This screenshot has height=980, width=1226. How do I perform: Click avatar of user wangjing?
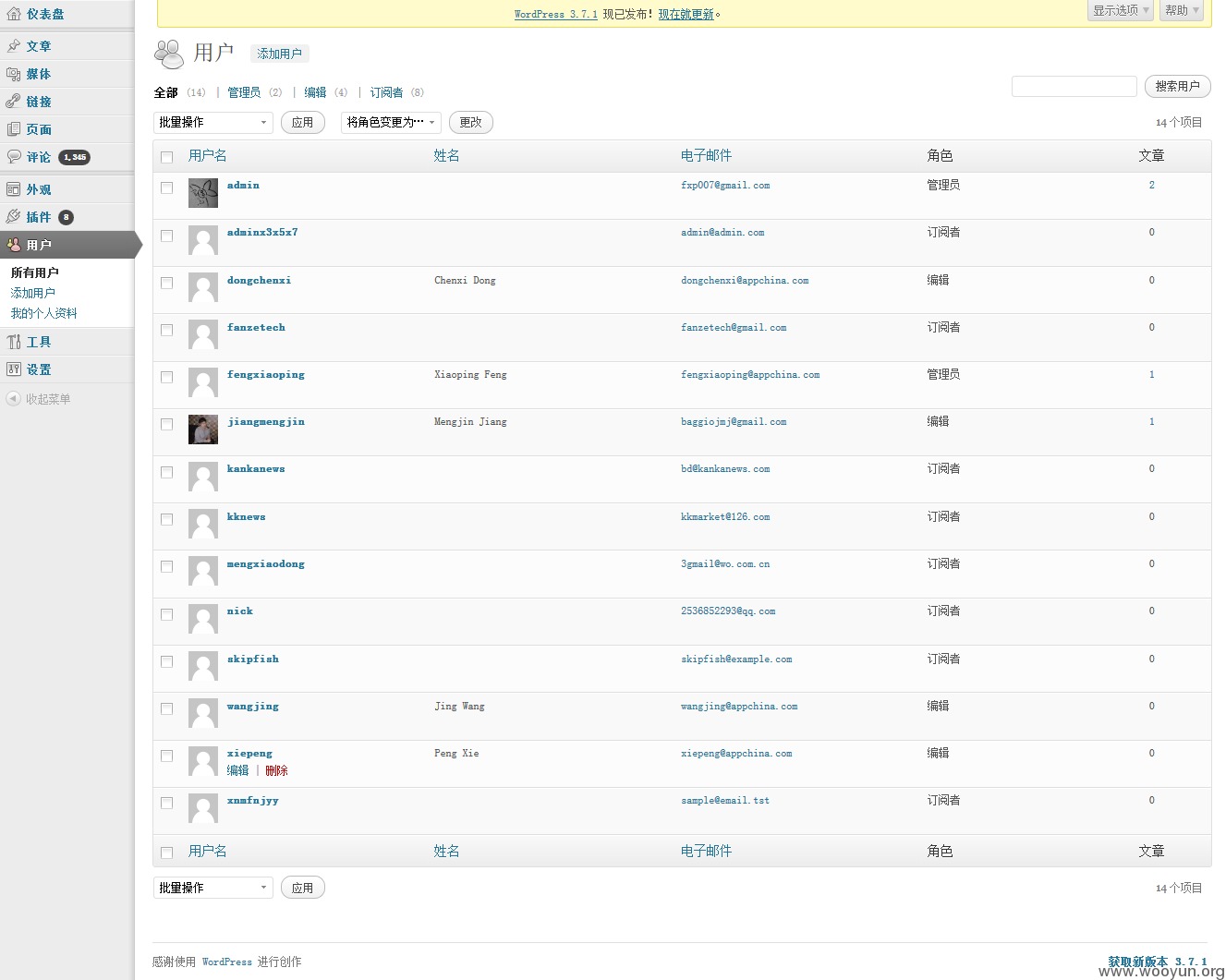click(x=203, y=713)
